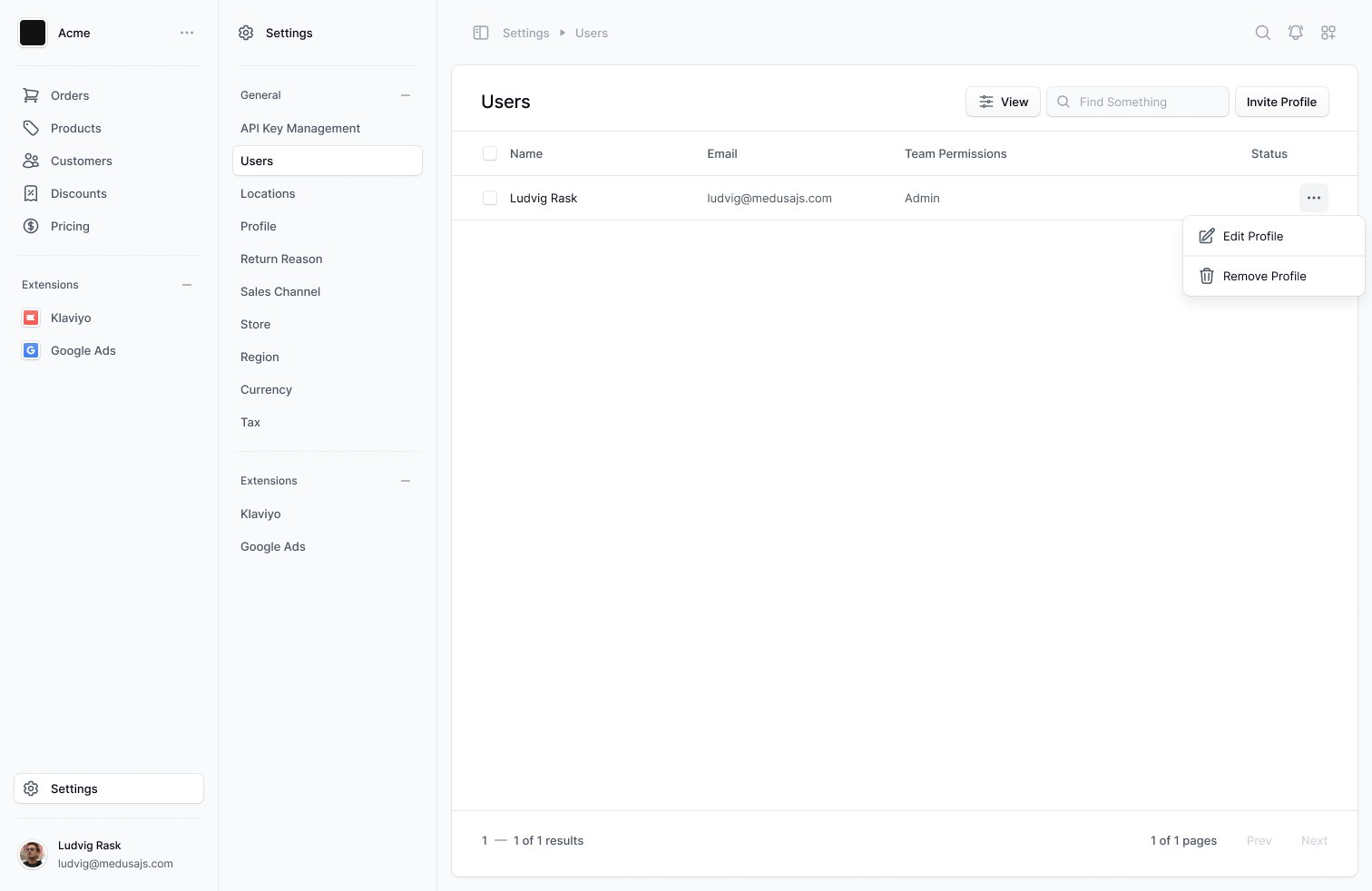The width and height of the screenshot is (1372, 891).
Task: Collapse the main sidebar Extensions section
Action: [187, 285]
